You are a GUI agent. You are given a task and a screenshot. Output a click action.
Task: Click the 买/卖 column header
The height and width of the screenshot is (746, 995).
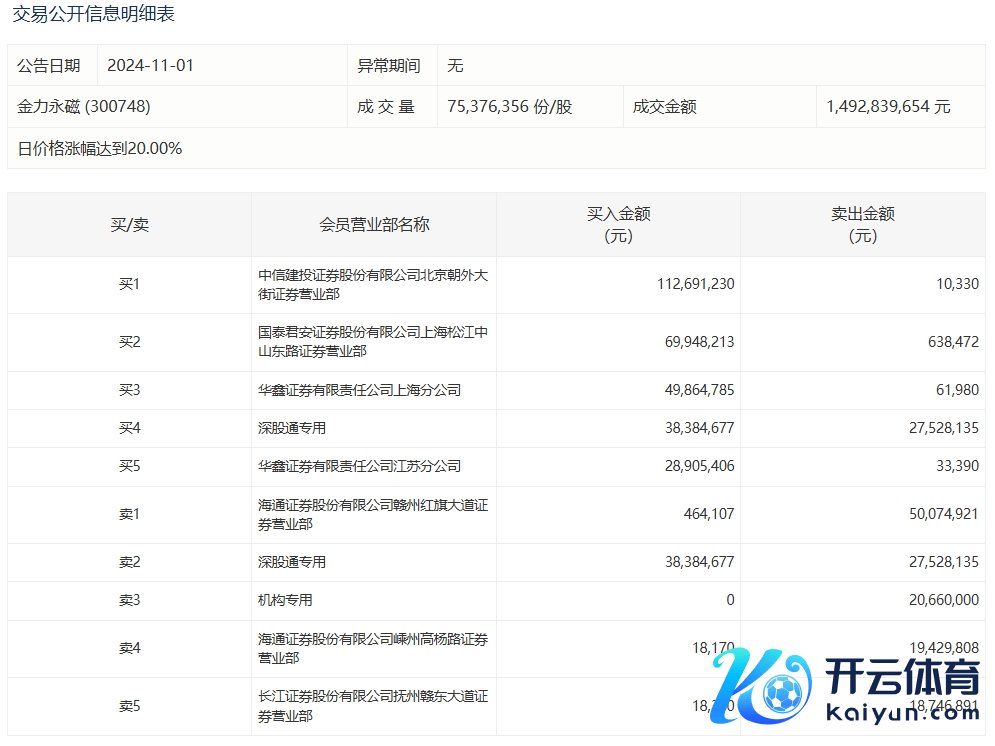click(x=129, y=225)
